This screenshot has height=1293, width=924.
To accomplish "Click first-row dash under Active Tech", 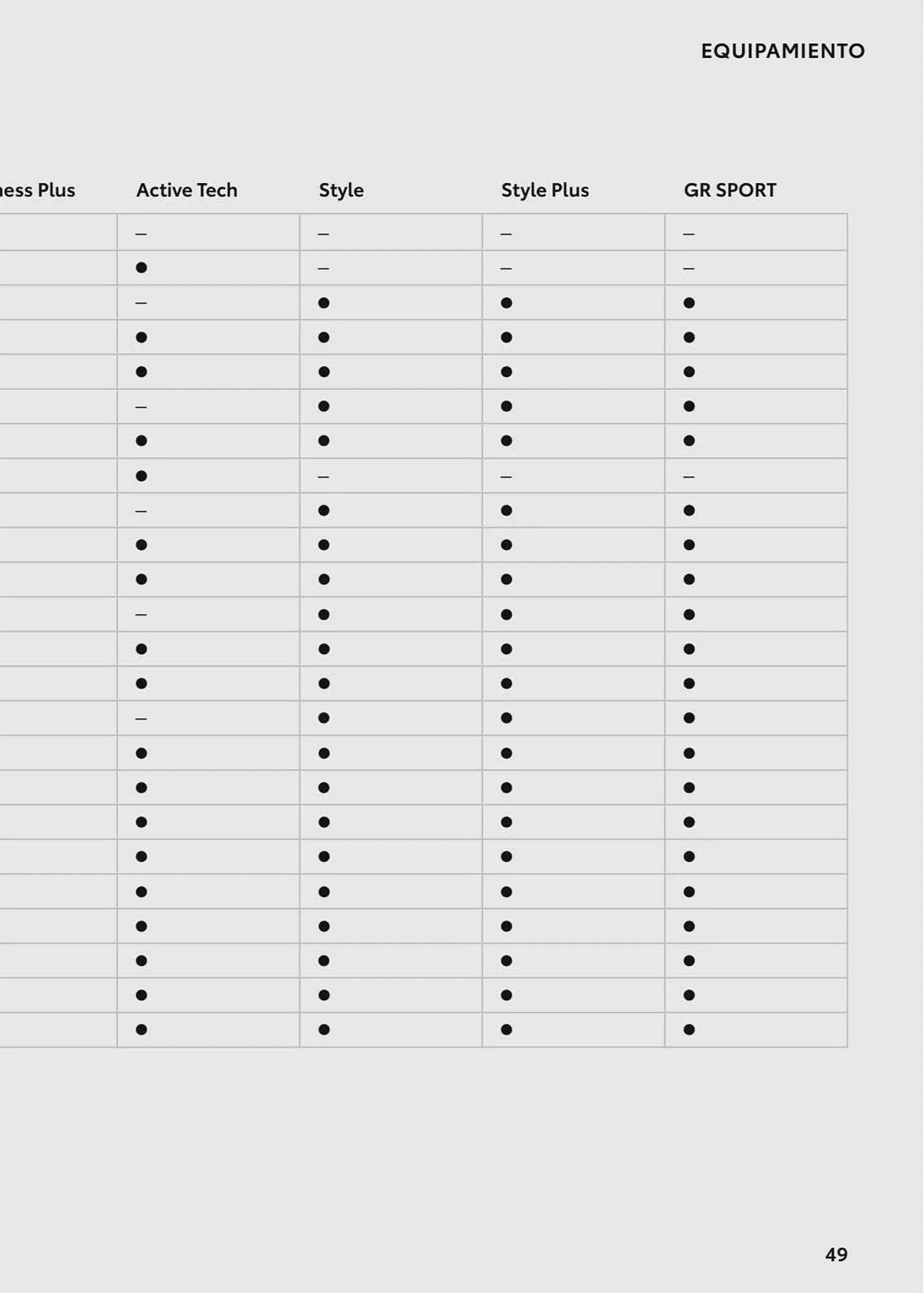I will pyautogui.click(x=142, y=233).
